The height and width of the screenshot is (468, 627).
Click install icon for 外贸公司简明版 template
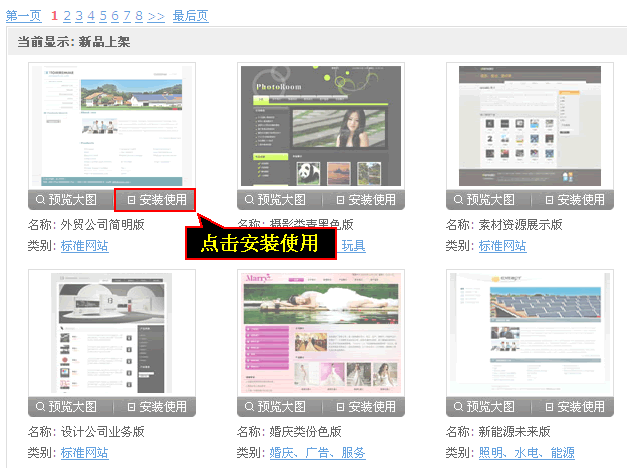(x=131, y=200)
